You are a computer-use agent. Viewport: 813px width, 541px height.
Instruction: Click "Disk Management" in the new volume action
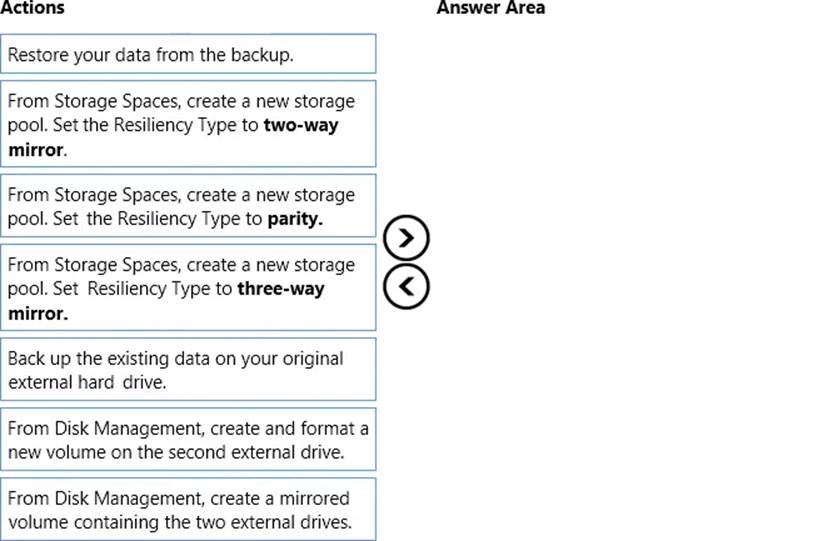[x=116, y=428]
